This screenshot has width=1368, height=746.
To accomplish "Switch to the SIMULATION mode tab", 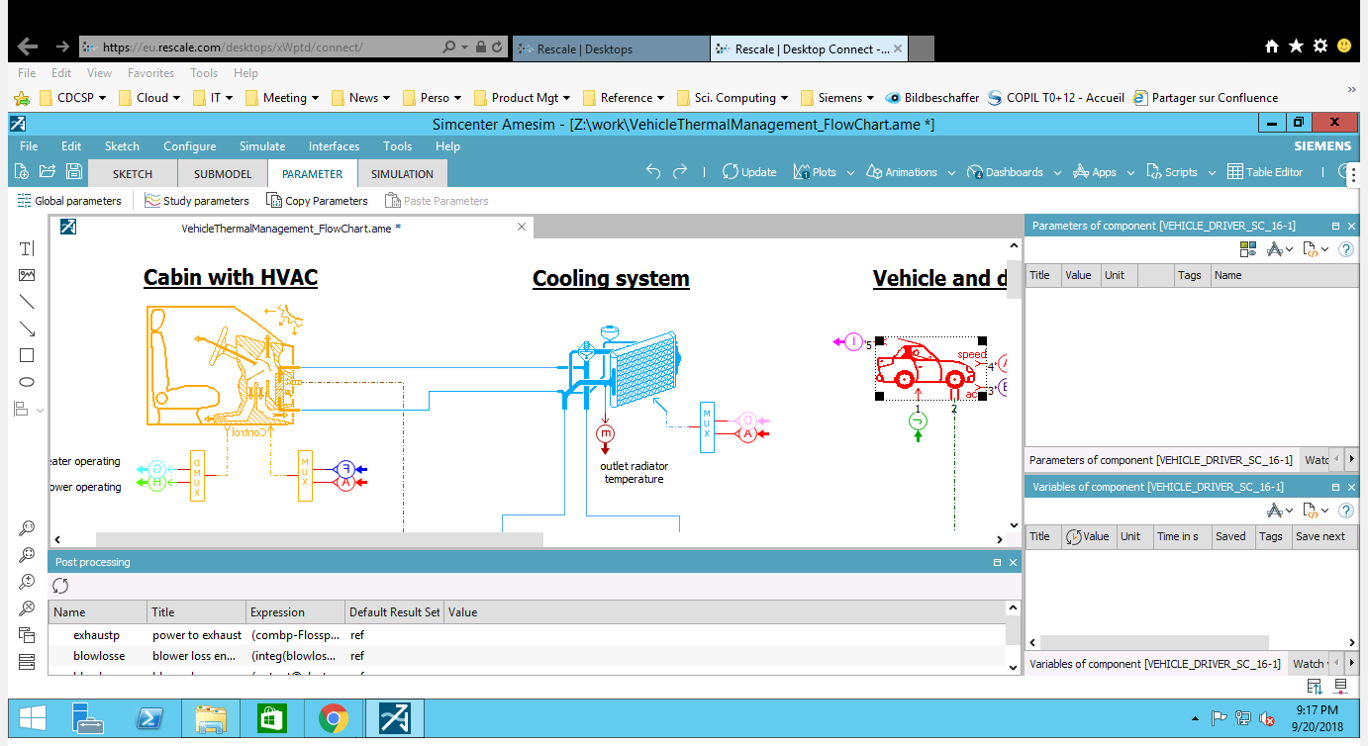I will click(402, 174).
